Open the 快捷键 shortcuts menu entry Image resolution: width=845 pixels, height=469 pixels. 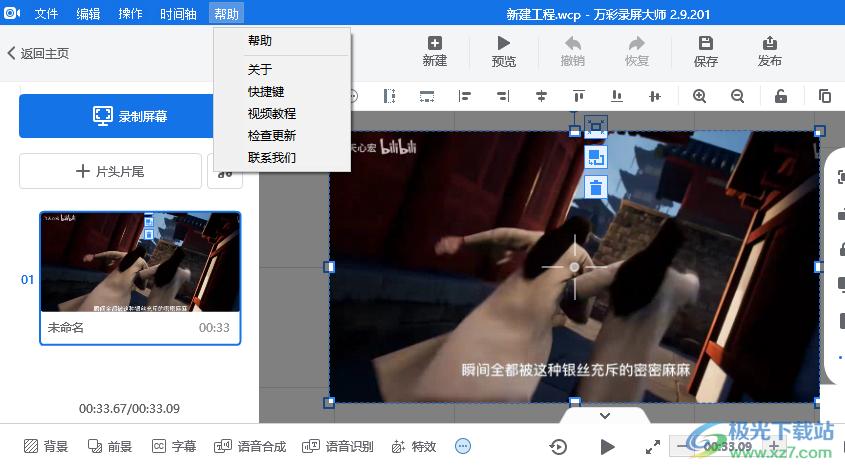pos(266,91)
